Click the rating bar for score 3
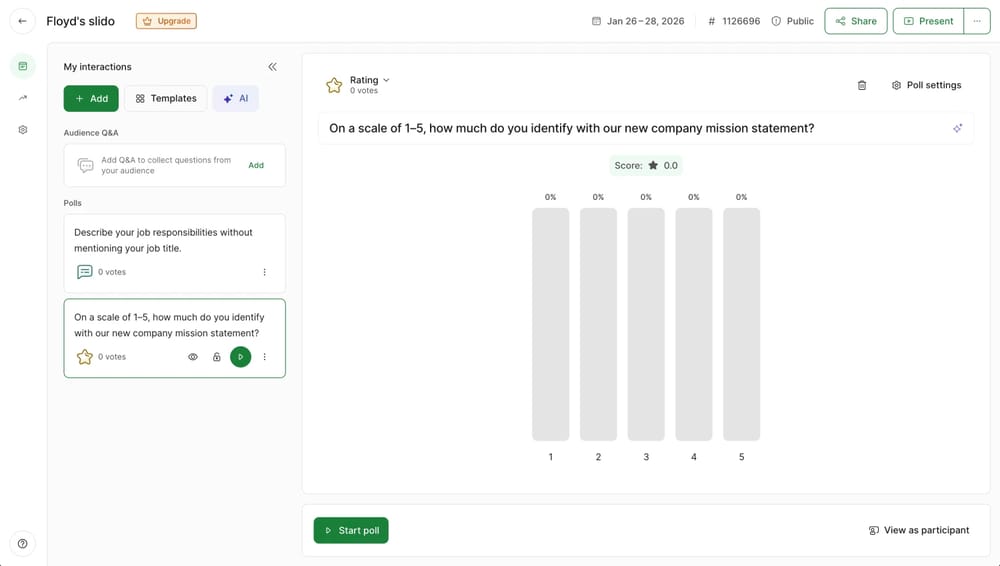Viewport: 1000px width, 566px height. [646, 324]
